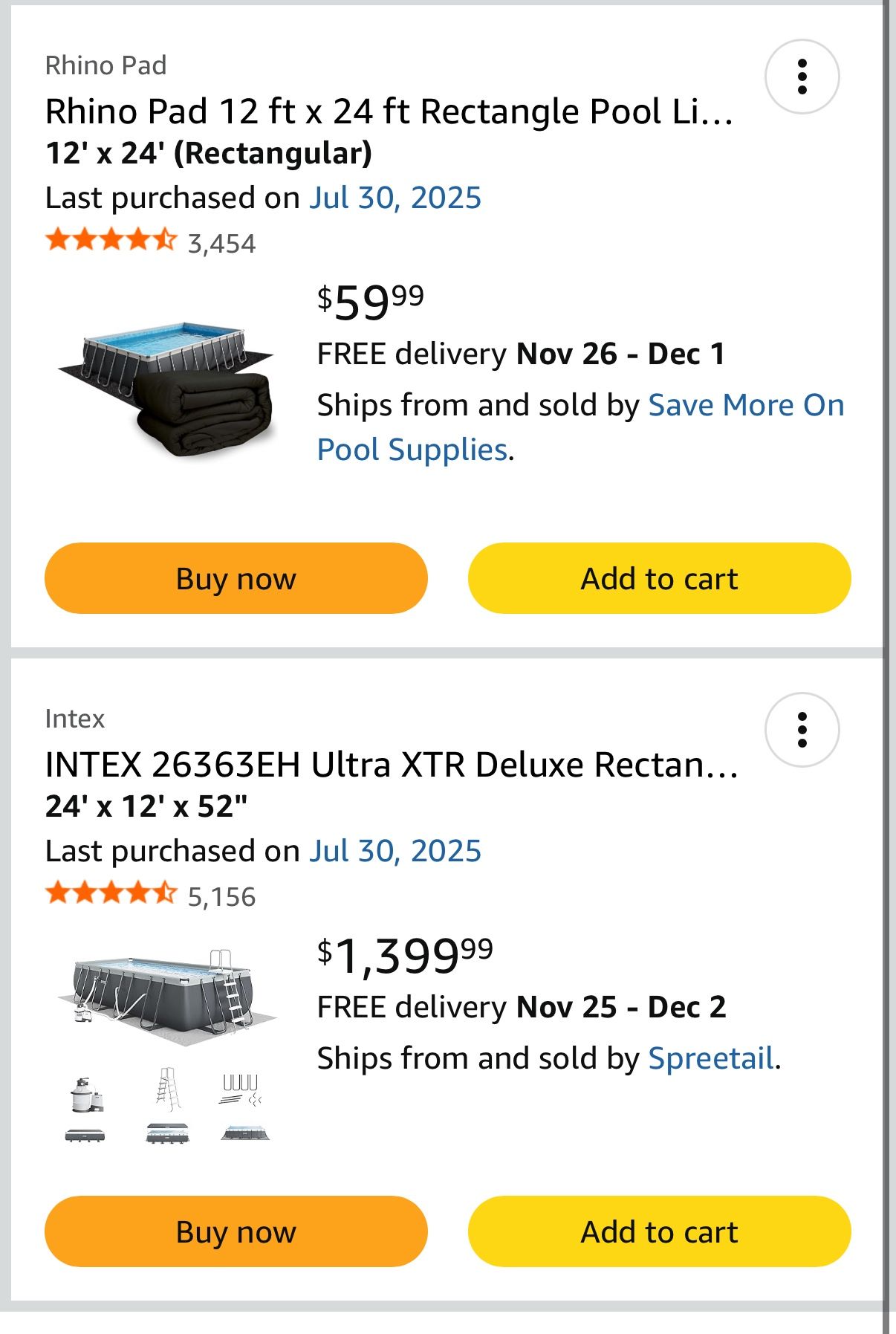The width and height of the screenshot is (896, 1334).
Task: Buy Rhino Pad now
Action: [x=236, y=578]
